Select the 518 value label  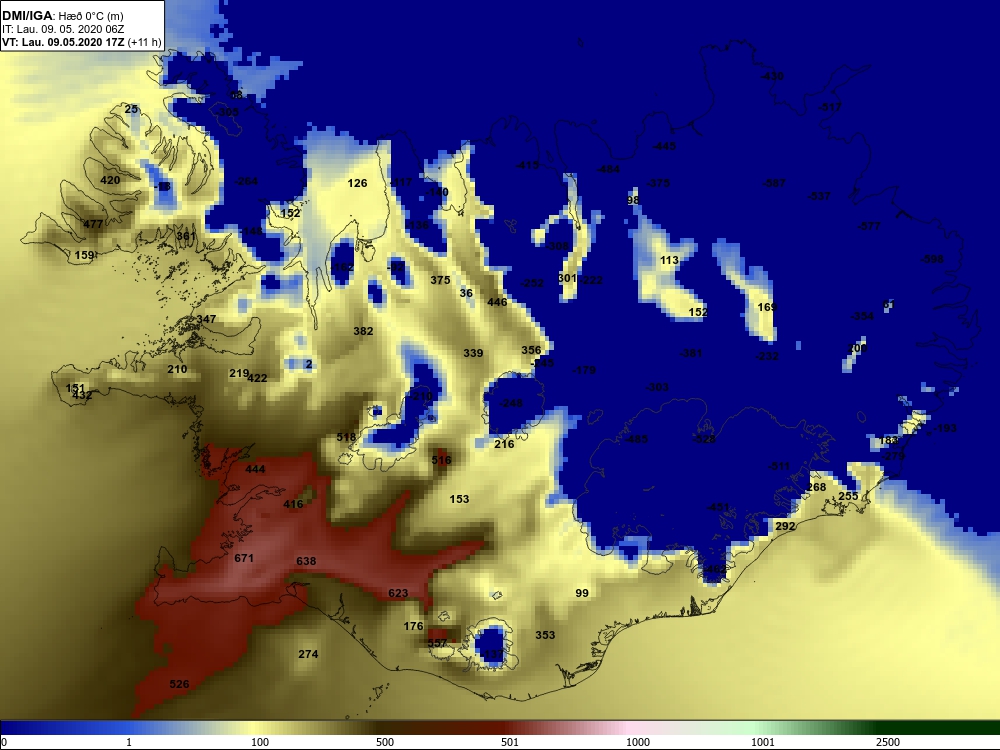pos(346,438)
